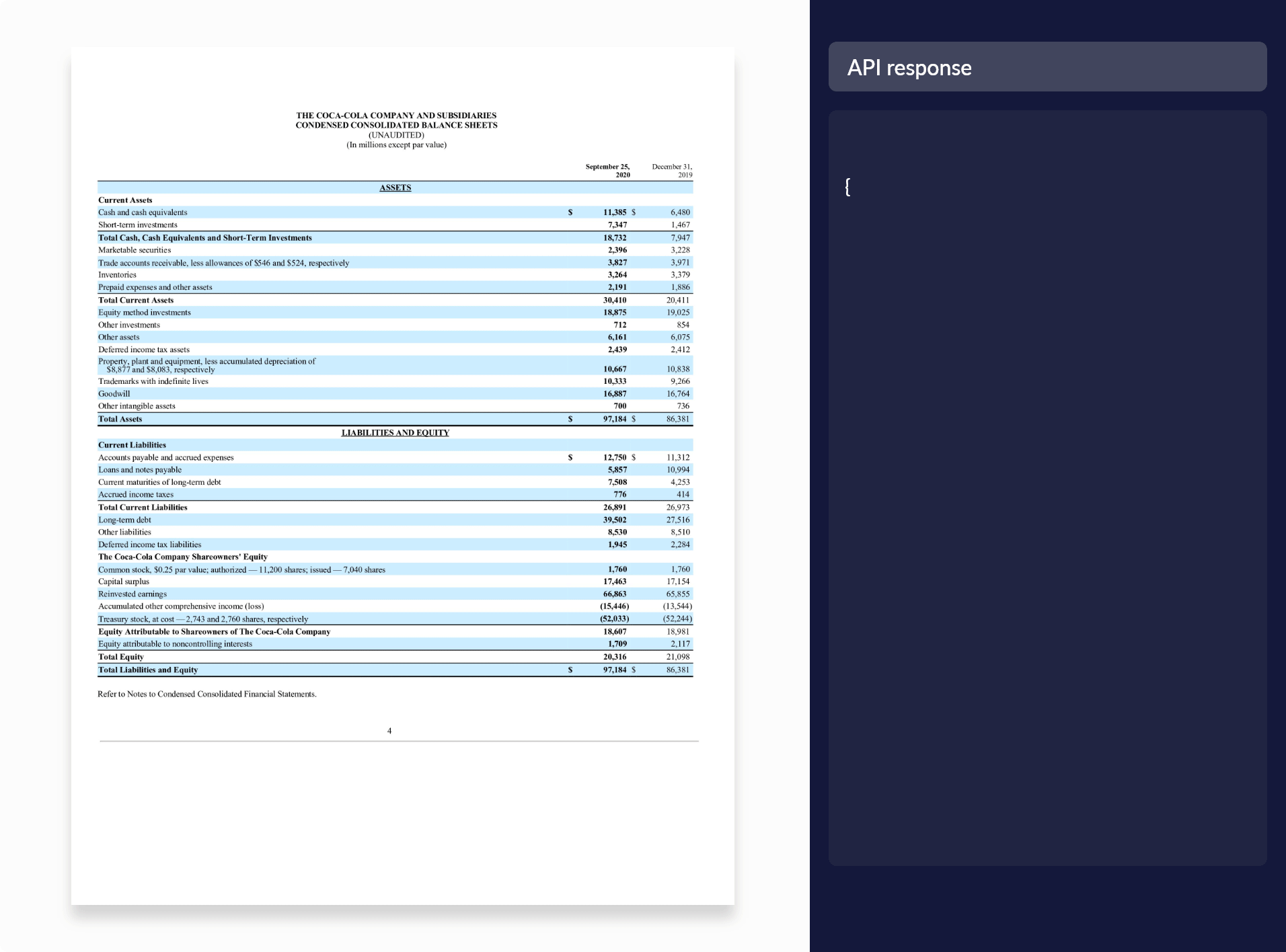Click 'Loans and notes payable' label
This screenshot has width=1286, height=952.
coord(140,470)
